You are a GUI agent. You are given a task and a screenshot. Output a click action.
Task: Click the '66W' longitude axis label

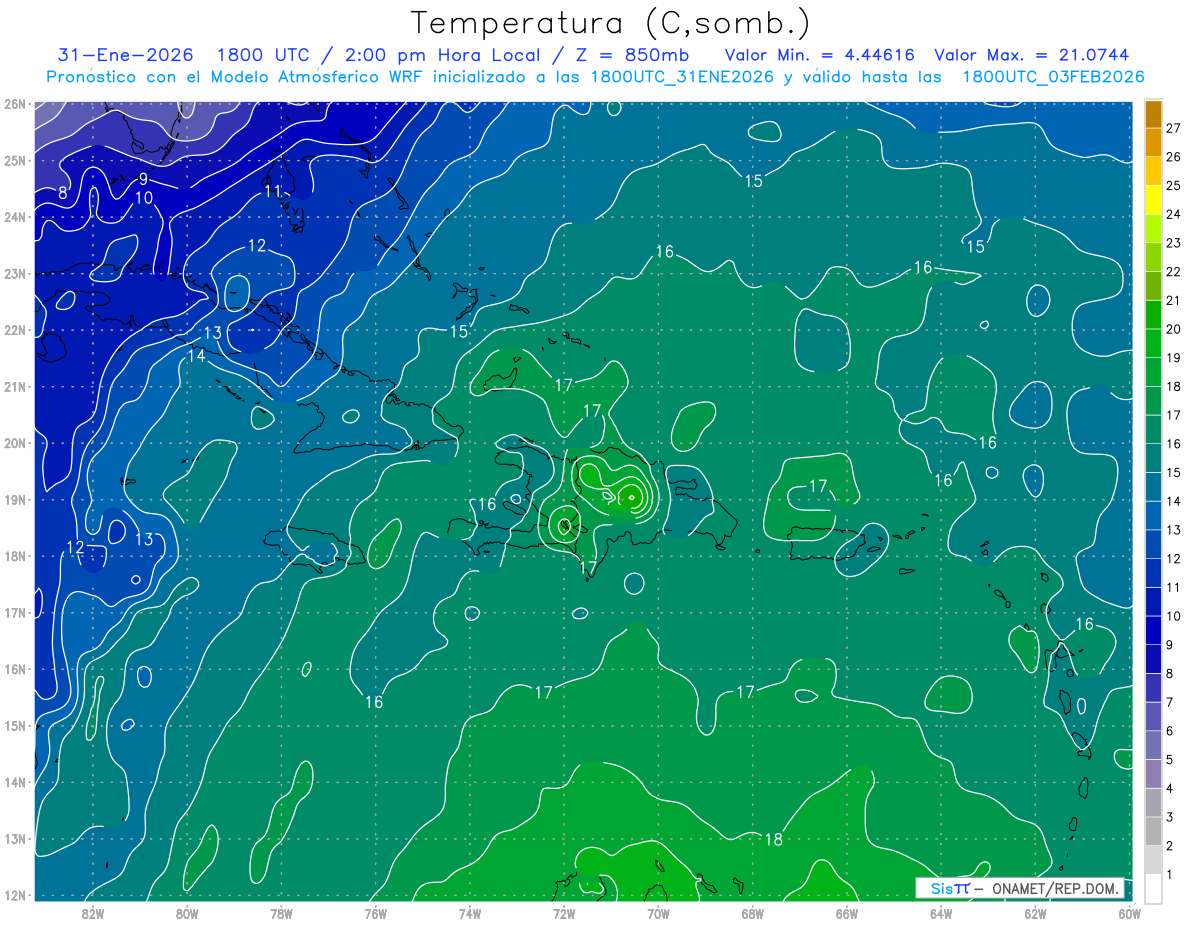point(846,912)
